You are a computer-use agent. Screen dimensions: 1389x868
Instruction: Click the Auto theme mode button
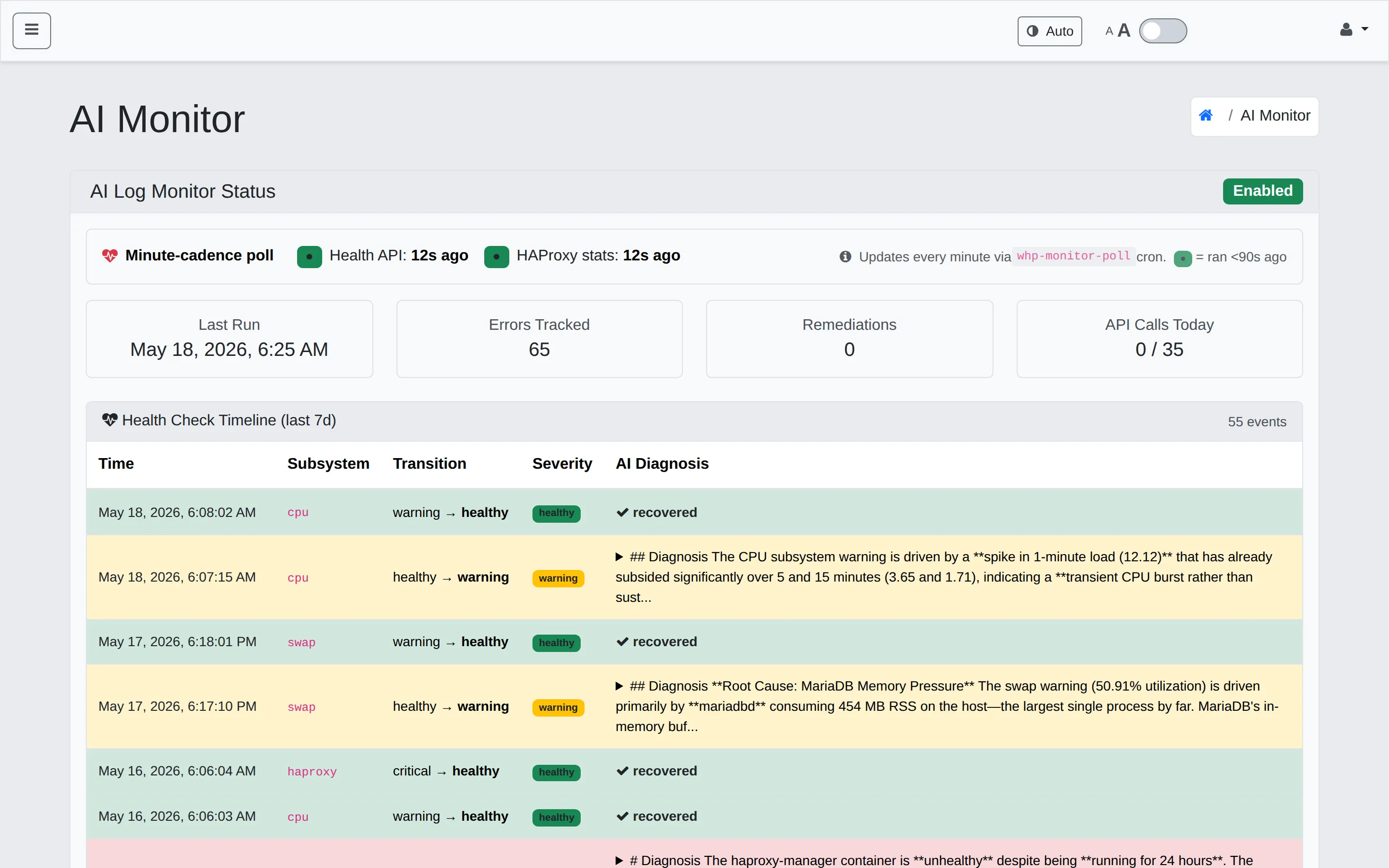1049,31
